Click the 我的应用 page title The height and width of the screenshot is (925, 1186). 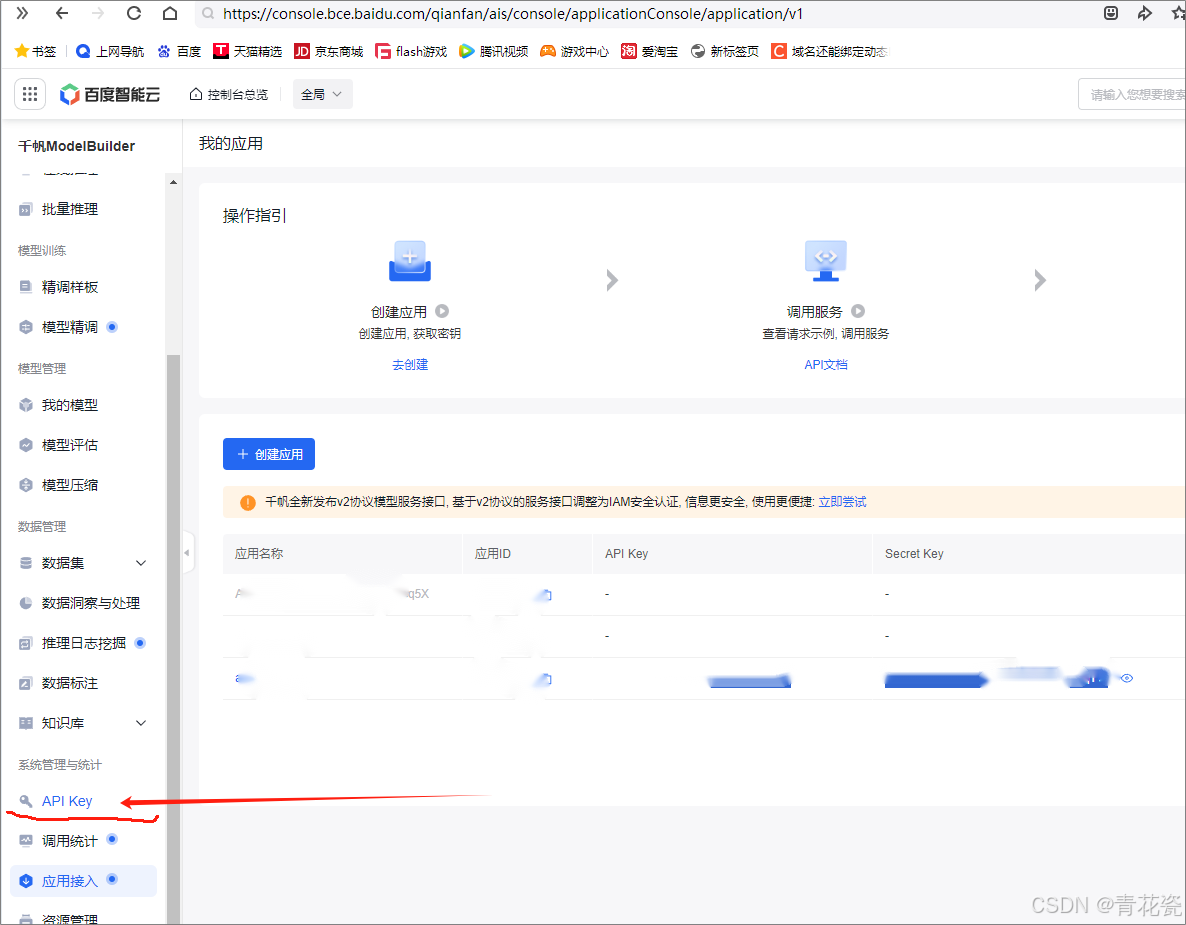[x=231, y=144]
